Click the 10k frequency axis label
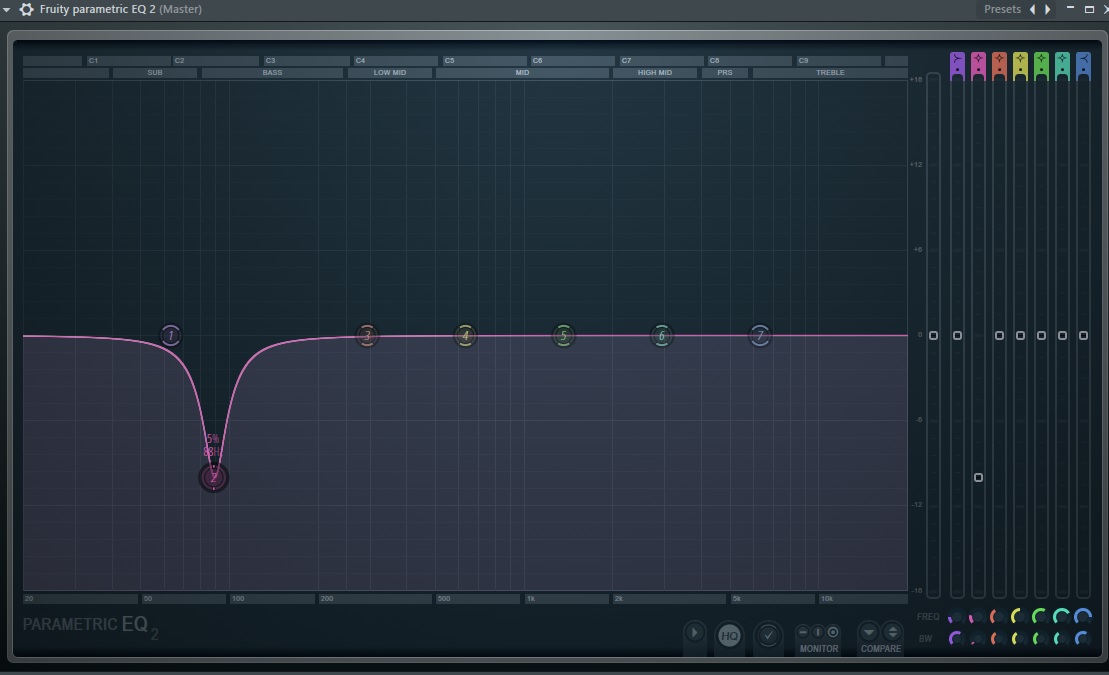Image resolution: width=1109 pixels, height=675 pixels. [x=826, y=599]
